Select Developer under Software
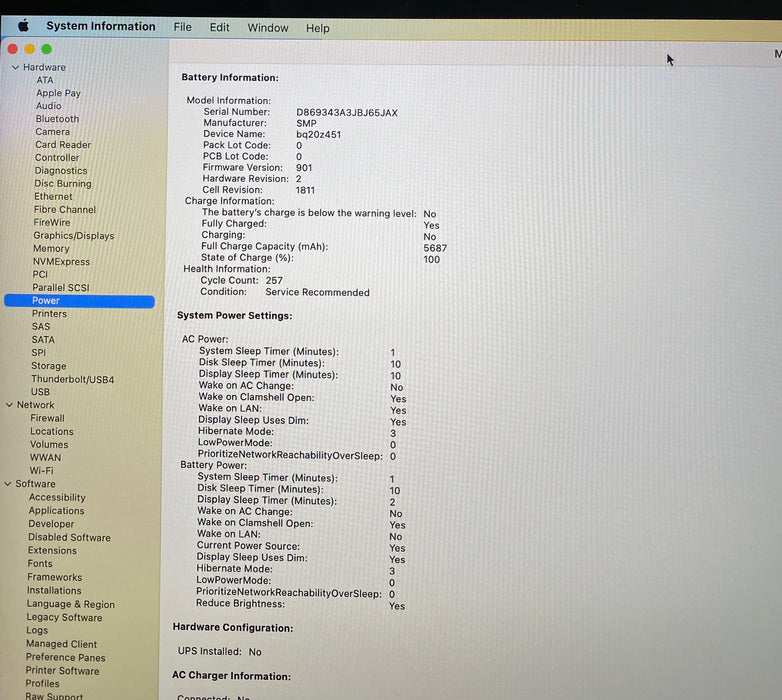 tap(51, 524)
